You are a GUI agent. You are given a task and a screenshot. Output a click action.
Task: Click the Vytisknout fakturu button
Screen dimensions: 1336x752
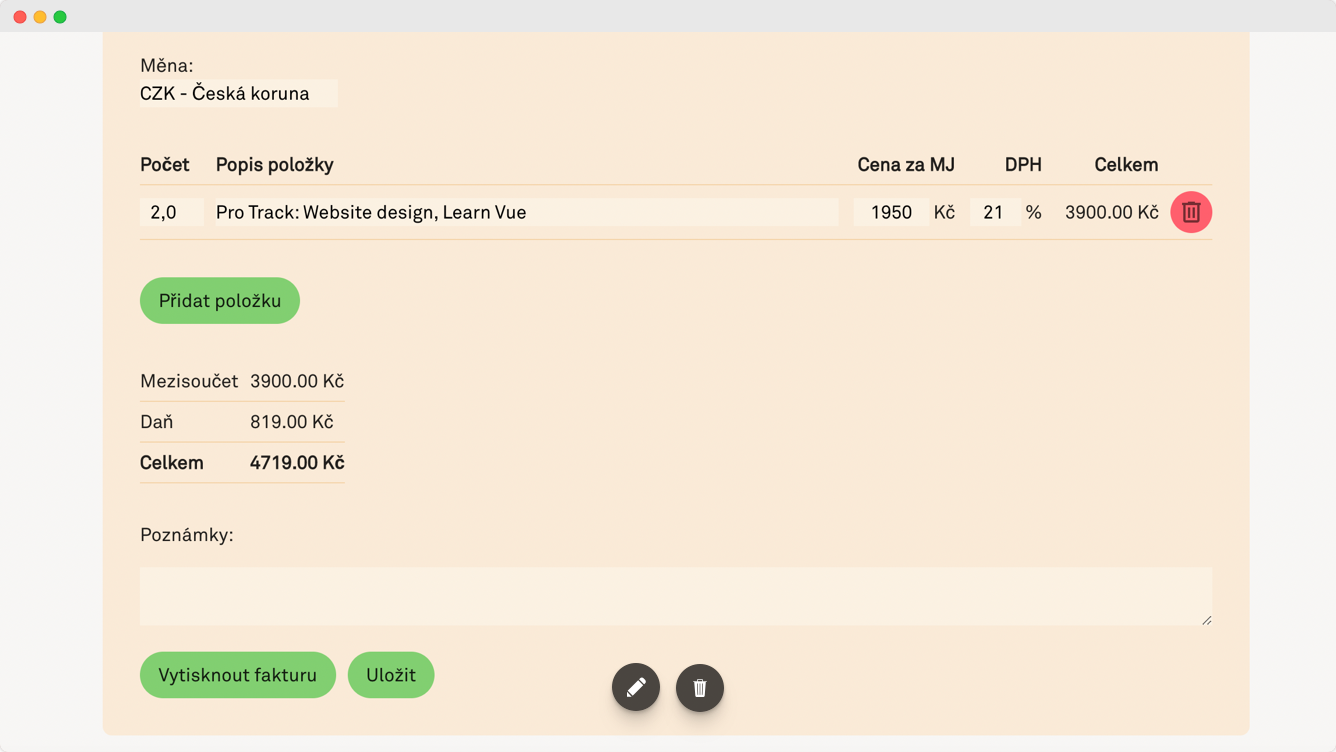(238, 675)
